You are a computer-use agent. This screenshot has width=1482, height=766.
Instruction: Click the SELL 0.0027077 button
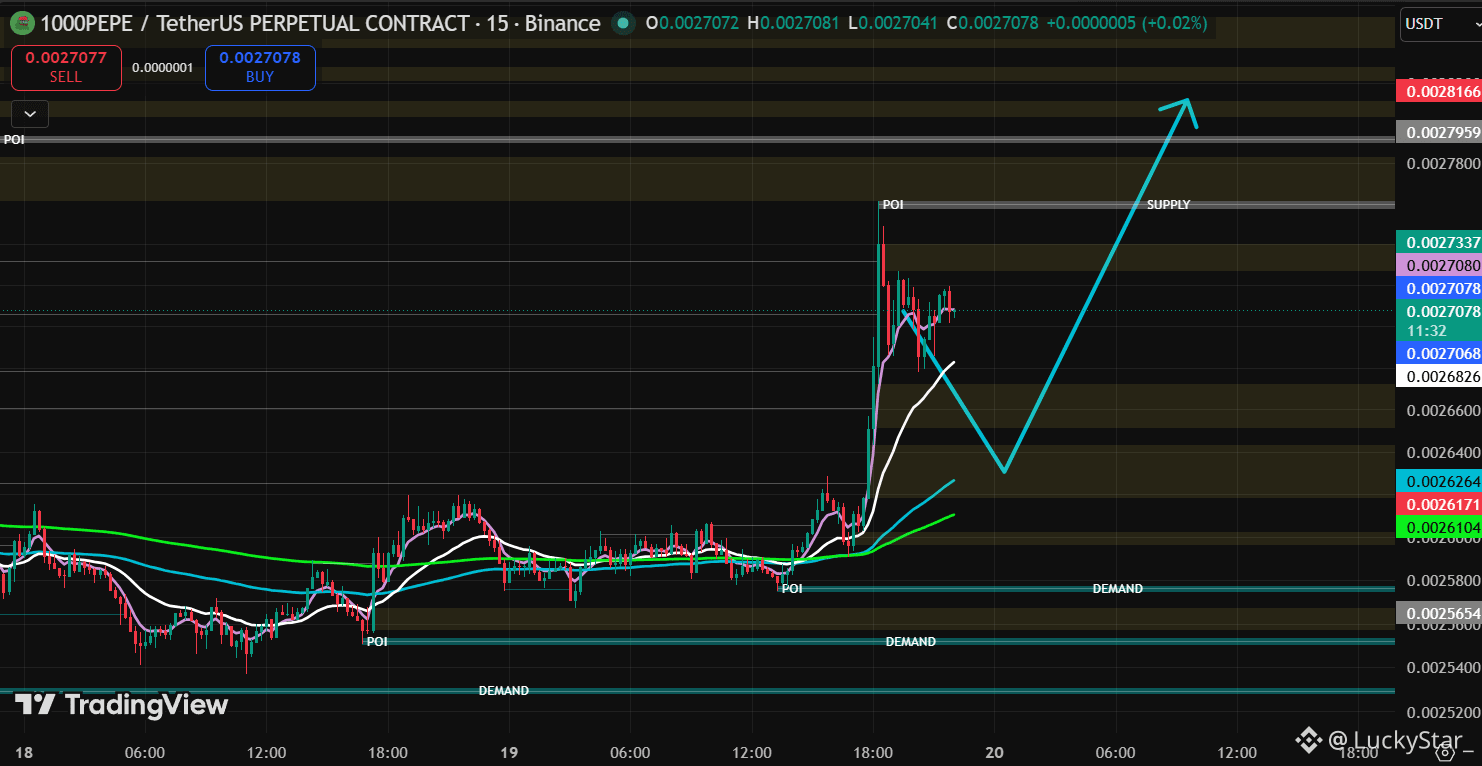[x=66, y=67]
